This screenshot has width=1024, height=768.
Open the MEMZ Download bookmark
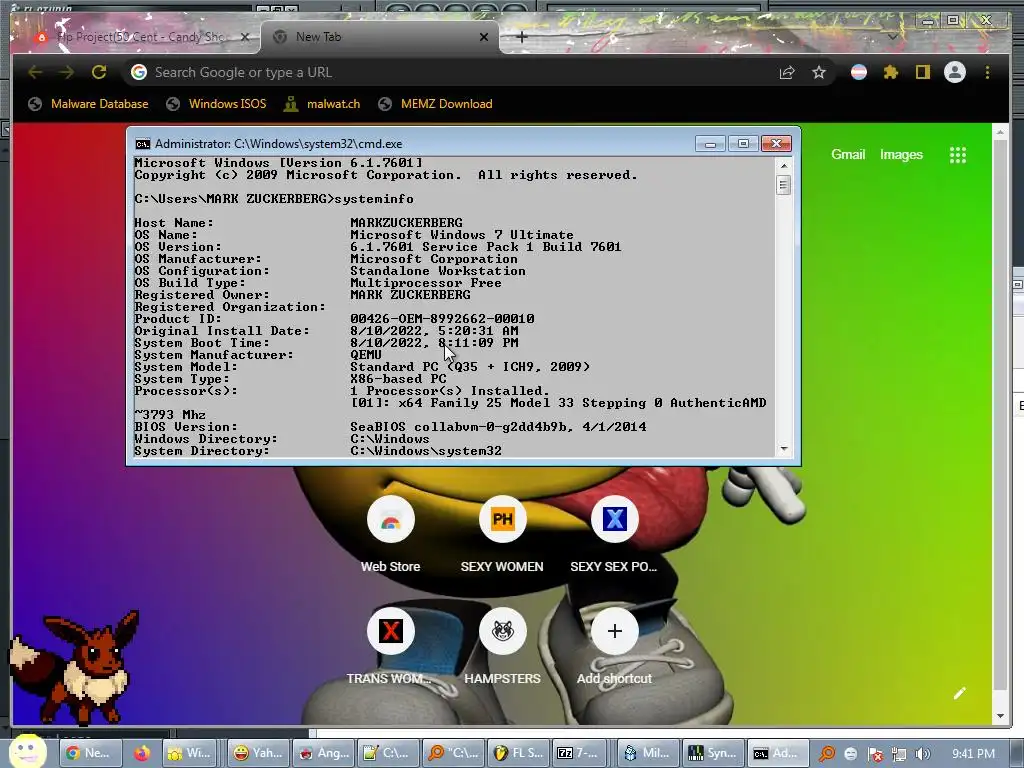tap(436, 104)
